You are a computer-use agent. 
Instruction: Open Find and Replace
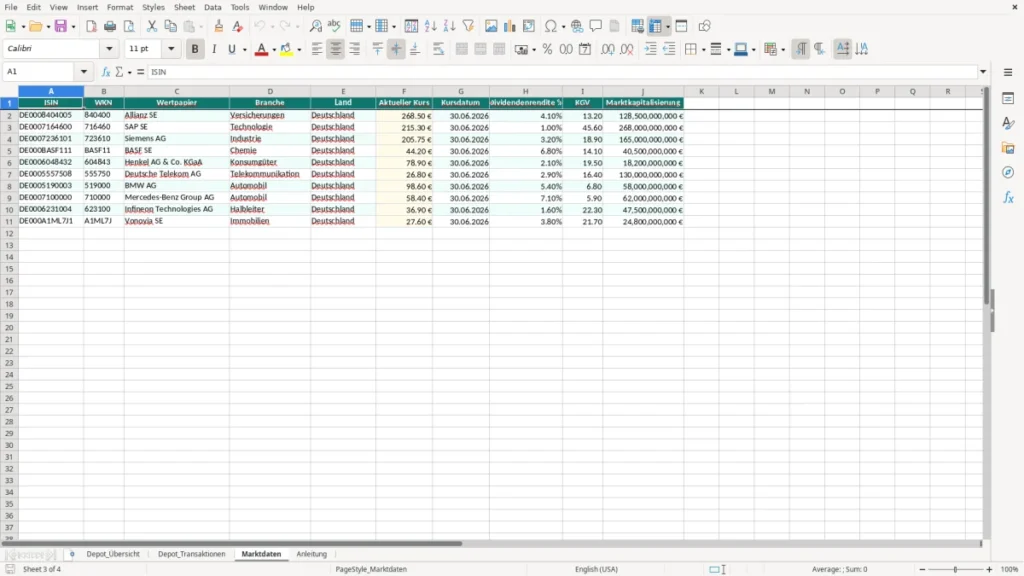pyautogui.click(x=315, y=26)
